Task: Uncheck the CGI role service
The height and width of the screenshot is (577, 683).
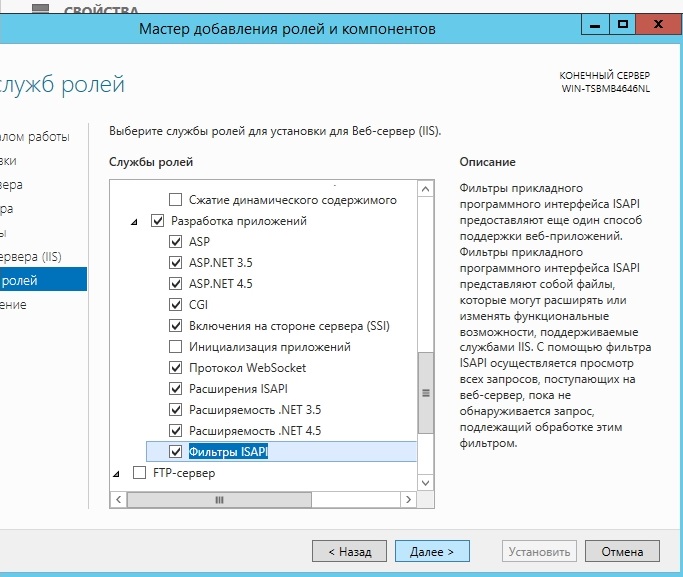Action: point(177,305)
